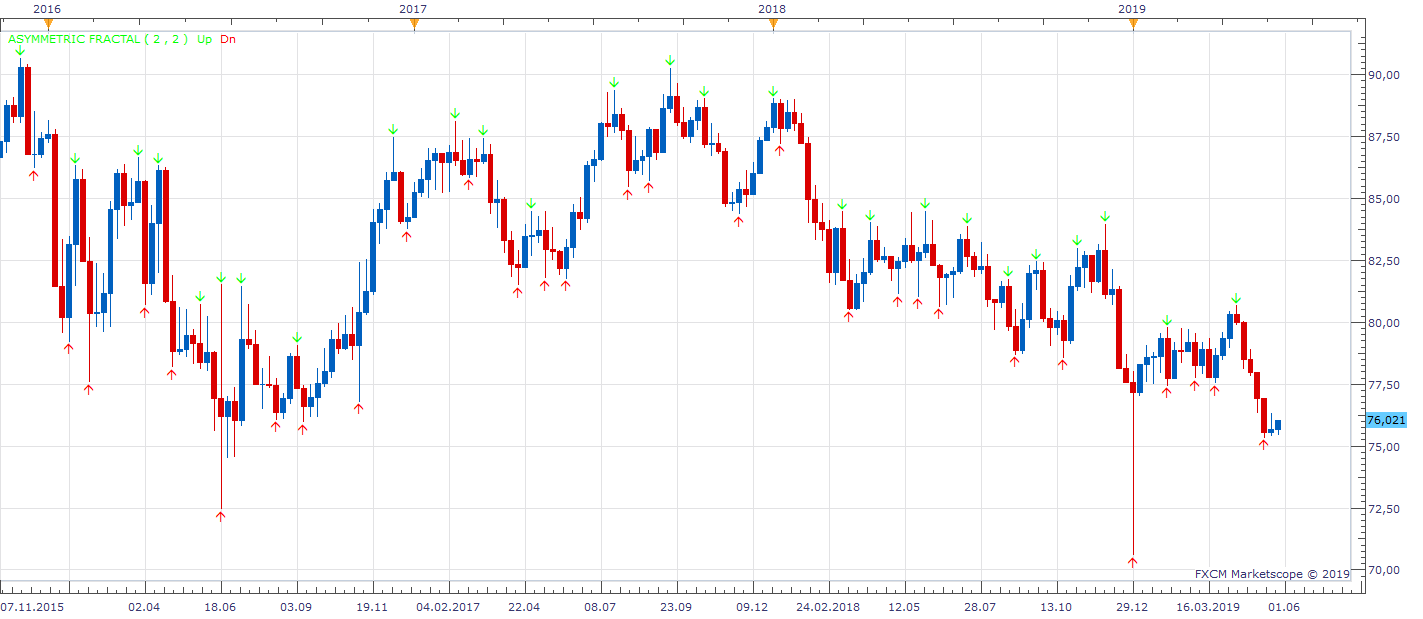This screenshot has width=1423, height=619.
Task: Click the orange 2019 year marker triangle
Action: coord(1133,24)
